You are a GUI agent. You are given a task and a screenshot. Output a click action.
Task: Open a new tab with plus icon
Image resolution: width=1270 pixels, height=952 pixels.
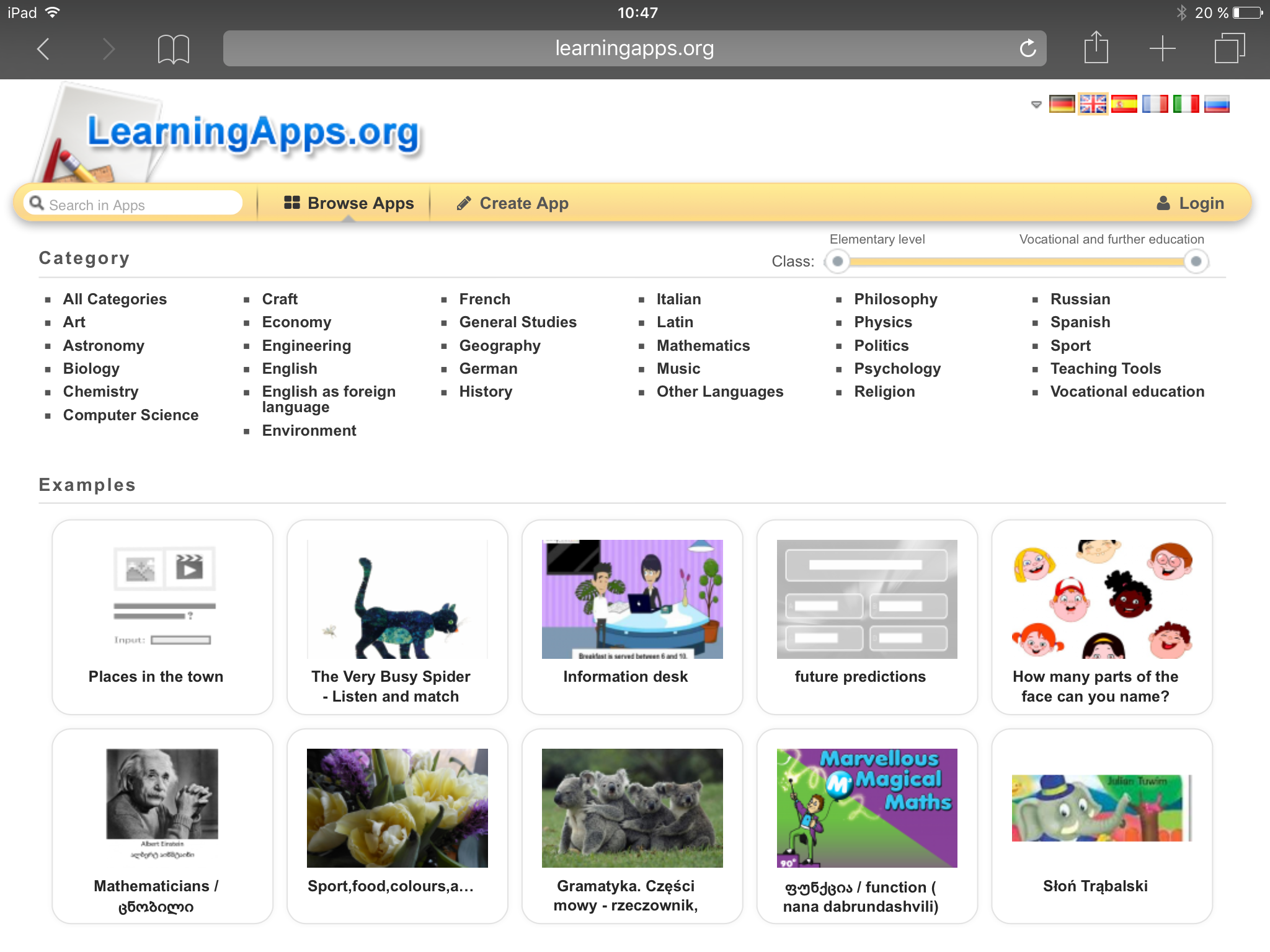[x=1162, y=48]
